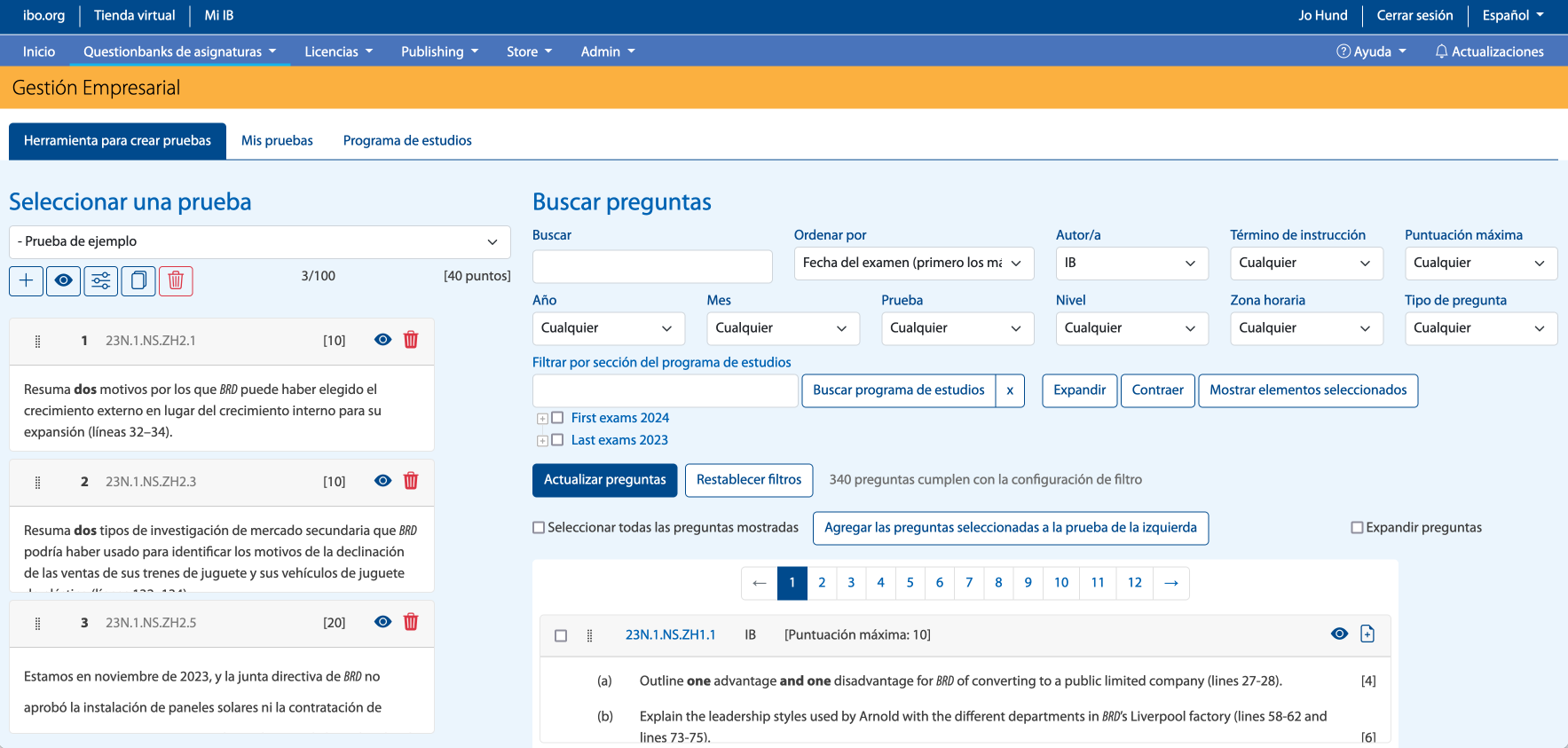Open the Tipo de pregunta dropdown
Viewport: 1568px width, 748px height.
click(x=1480, y=328)
